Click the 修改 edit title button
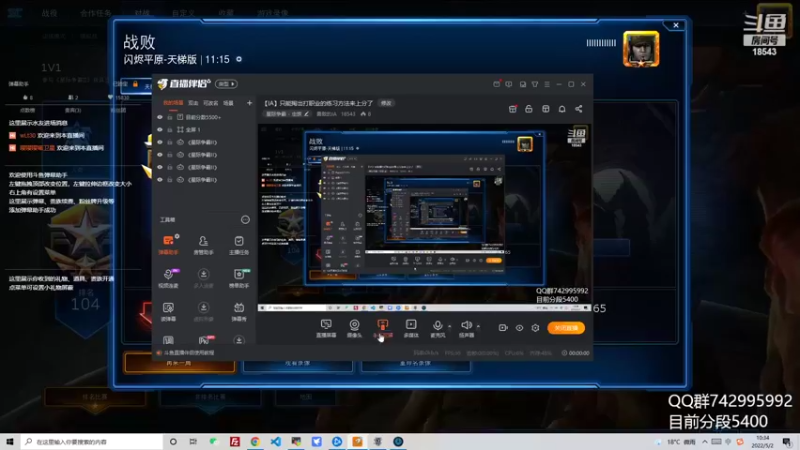This screenshot has height=450, width=800. 386,103
